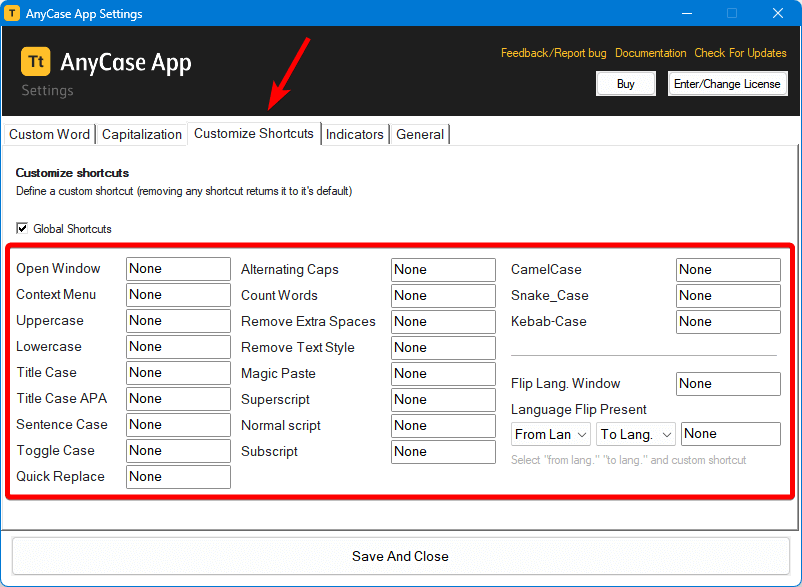Switch to the Capitalization tab
Viewport: 802px width, 587px height.
click(x=142, y=134)
